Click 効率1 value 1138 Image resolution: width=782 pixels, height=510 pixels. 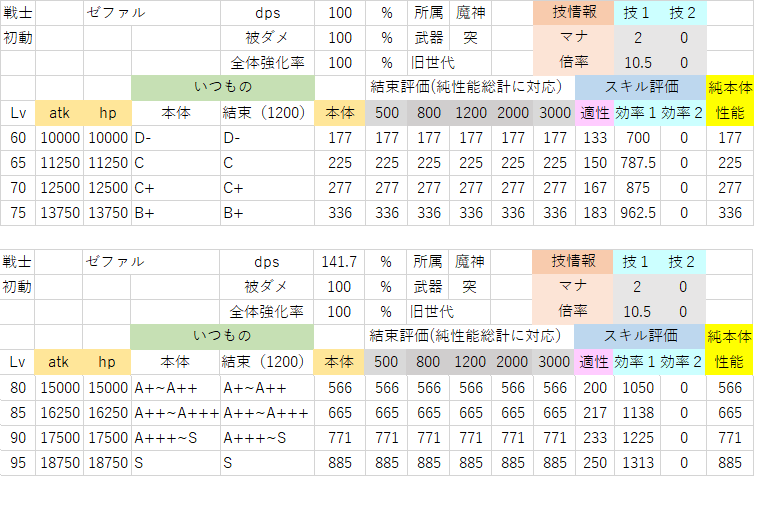(638, 413)
